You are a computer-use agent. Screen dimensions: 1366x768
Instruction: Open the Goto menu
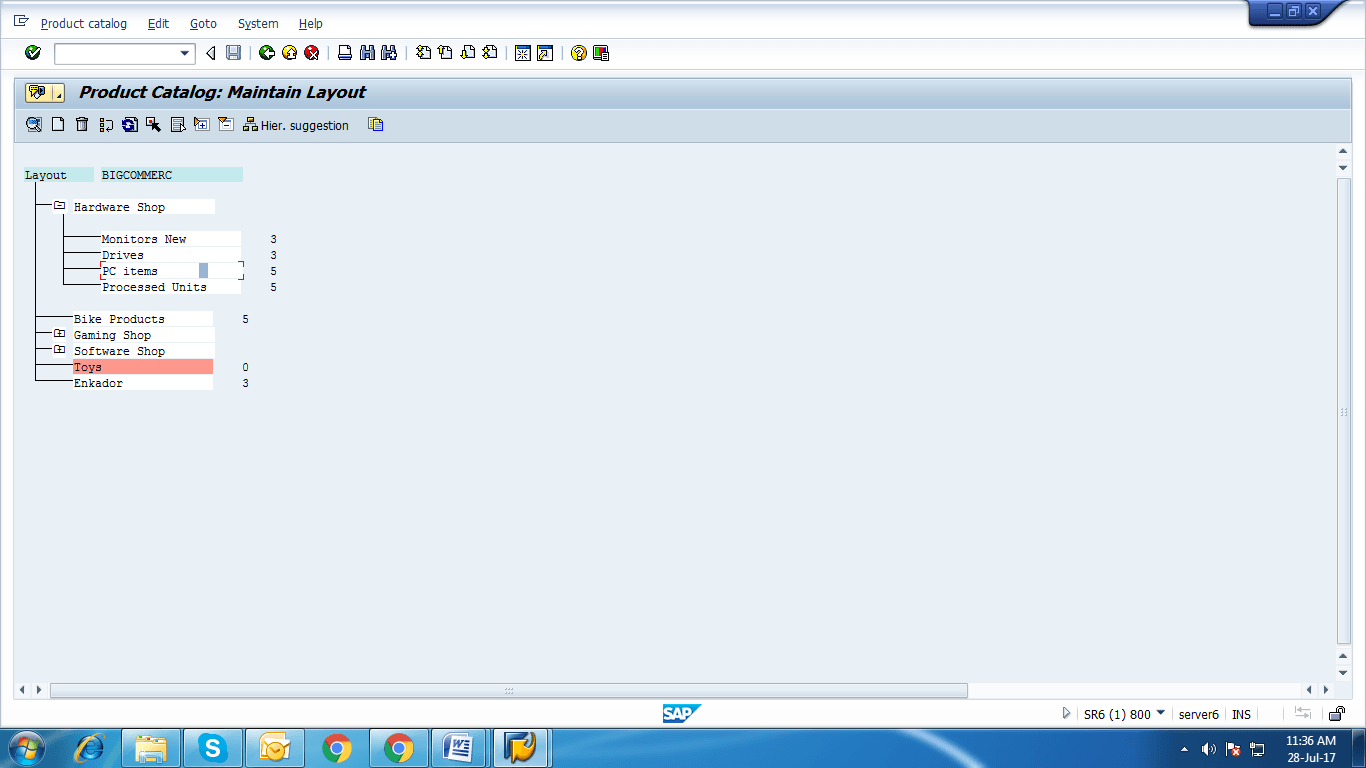pos(203,23)
